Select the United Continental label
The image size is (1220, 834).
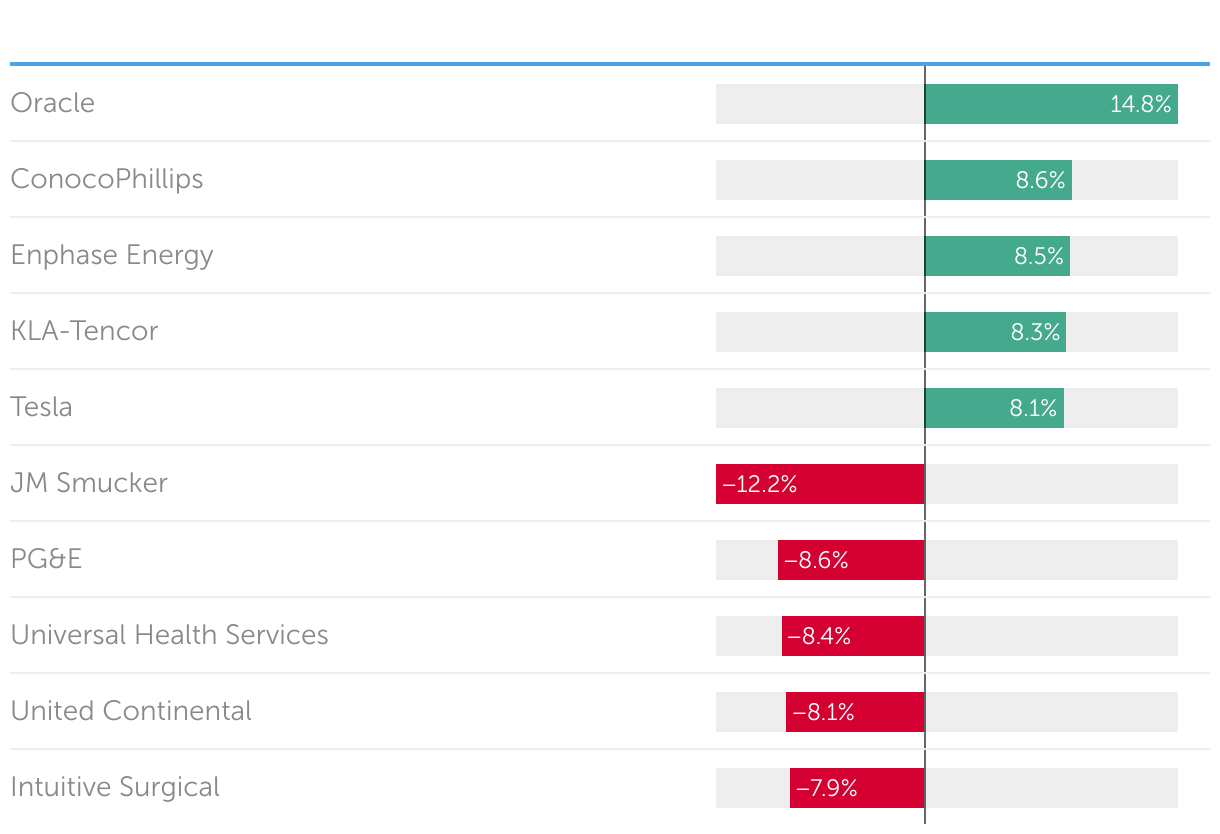pyautogui.click(x=131, y=711)
